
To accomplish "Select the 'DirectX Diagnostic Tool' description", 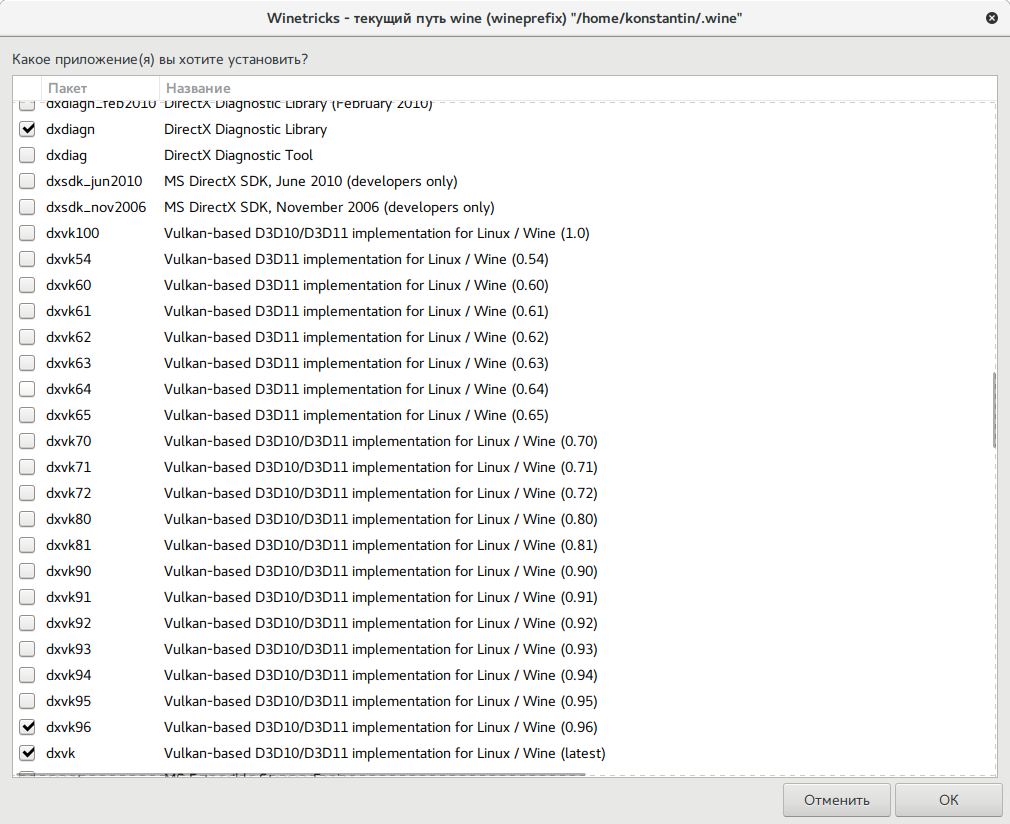I will [x=238, y=155].
